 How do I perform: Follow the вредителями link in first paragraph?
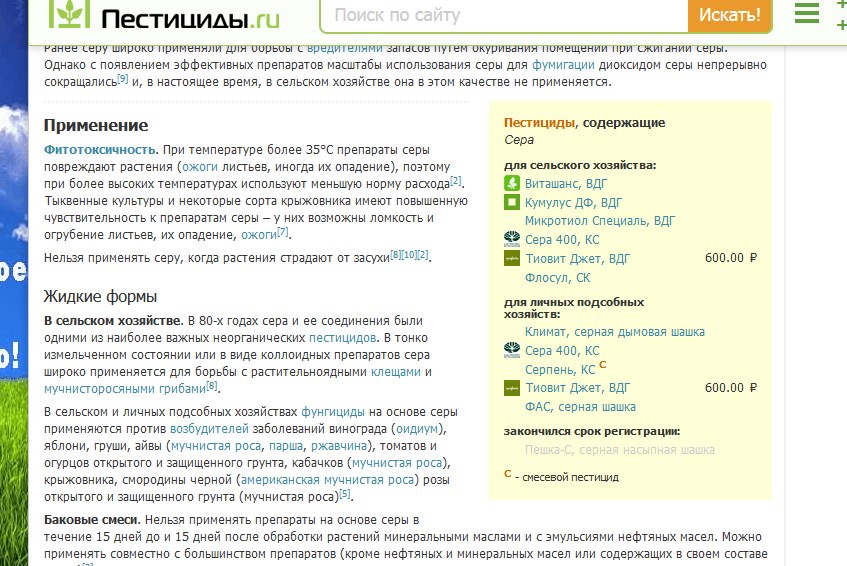pyautogui.click(x=344, y=47)
